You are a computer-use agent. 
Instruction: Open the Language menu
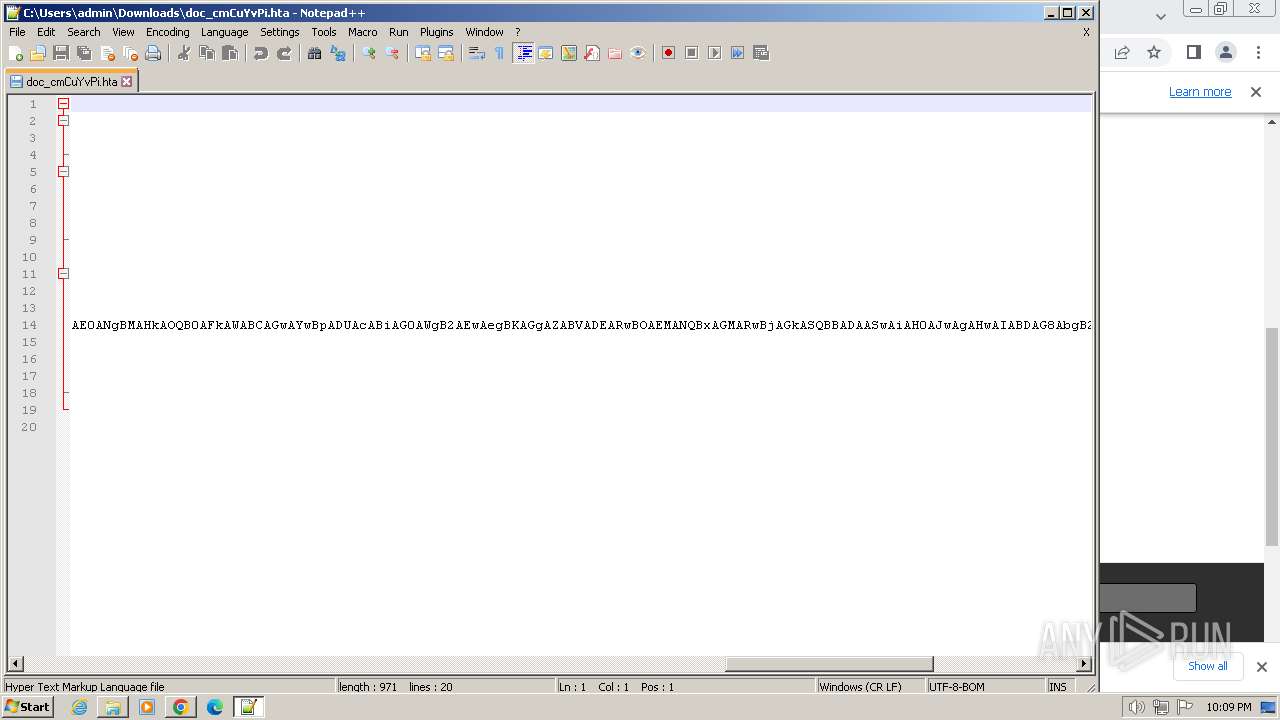point(224,32)
